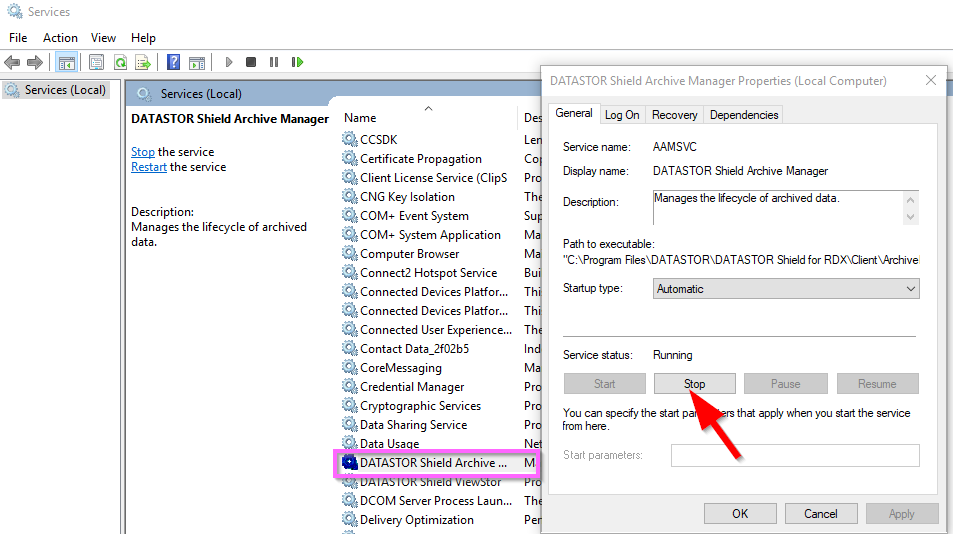The width and height of the screenshot is (953, 534).
Task: Open the View menu
Action: pos(103,38)
